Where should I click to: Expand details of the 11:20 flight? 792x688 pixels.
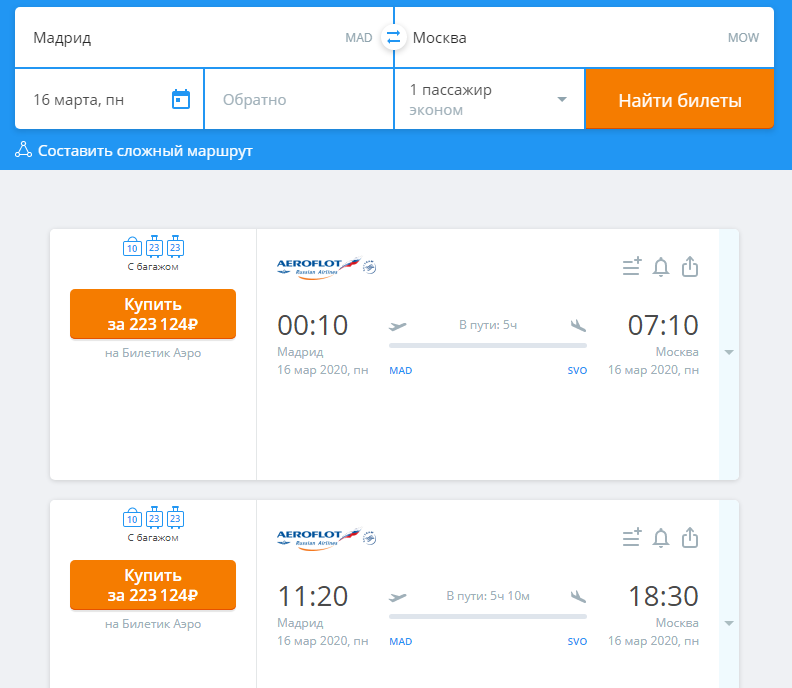point(729,623)
